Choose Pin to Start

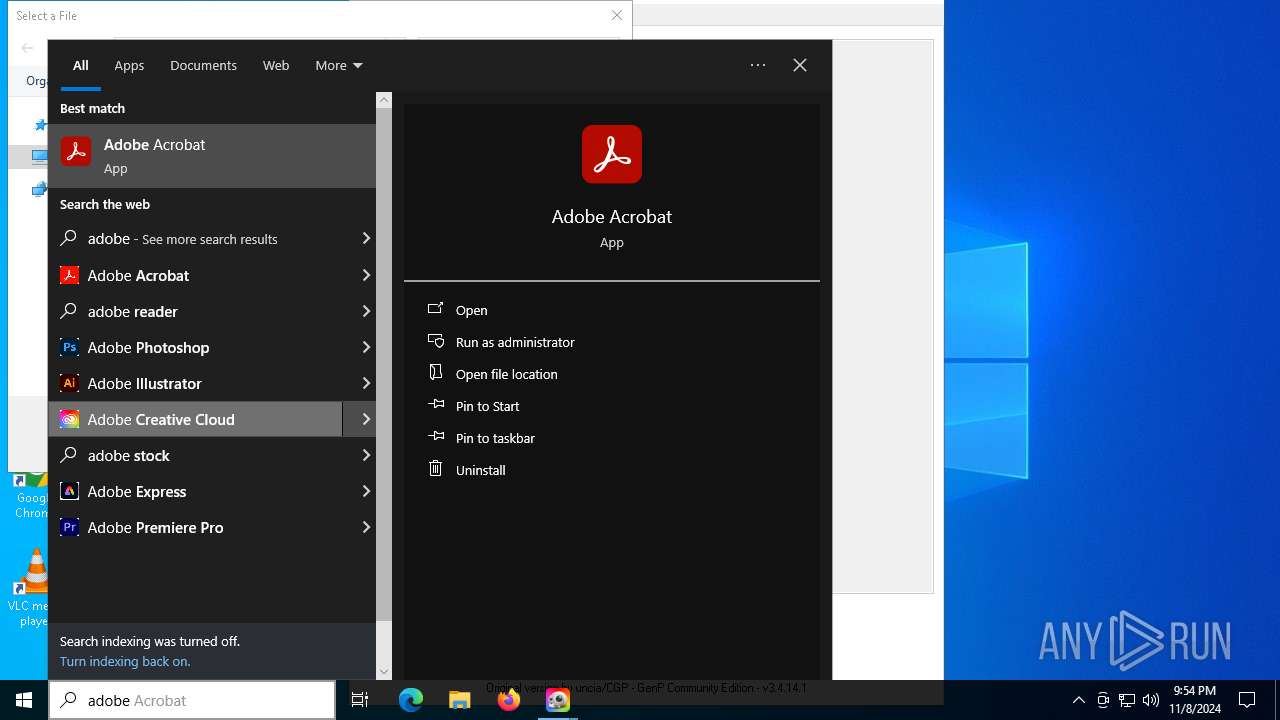[x=488, y=406]
